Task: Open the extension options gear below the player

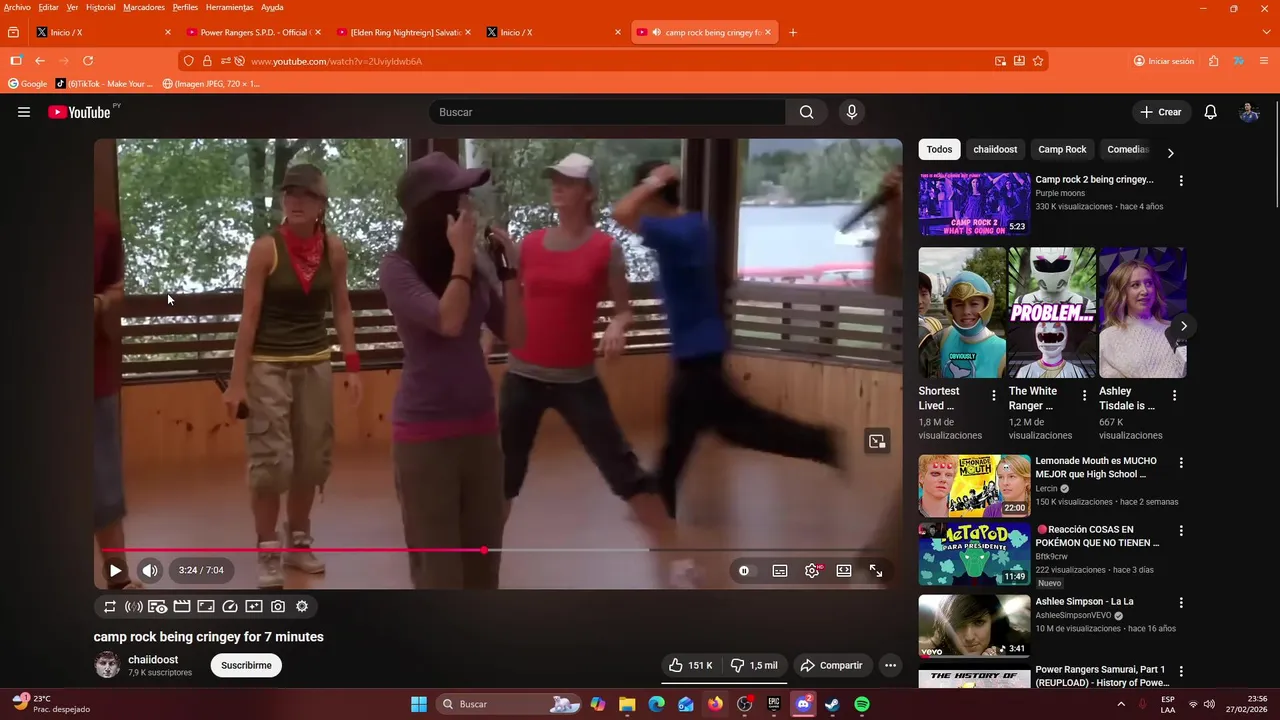Action: pos(302,606)
